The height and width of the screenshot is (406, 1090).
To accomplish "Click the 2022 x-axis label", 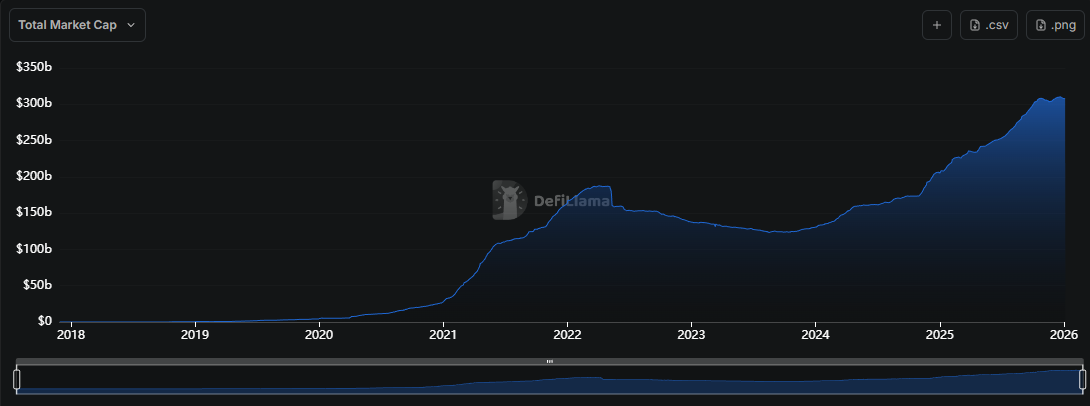I will point(567,335).
